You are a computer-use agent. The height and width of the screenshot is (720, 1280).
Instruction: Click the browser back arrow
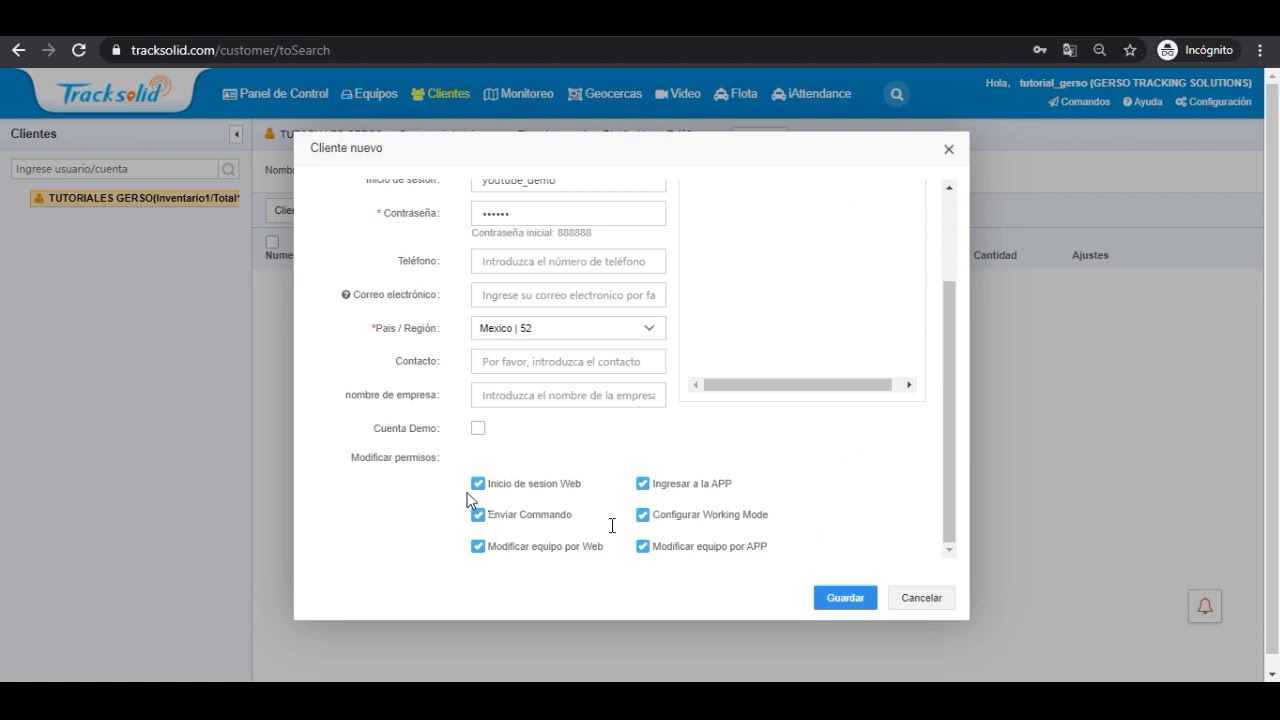[x=18, y=50]
